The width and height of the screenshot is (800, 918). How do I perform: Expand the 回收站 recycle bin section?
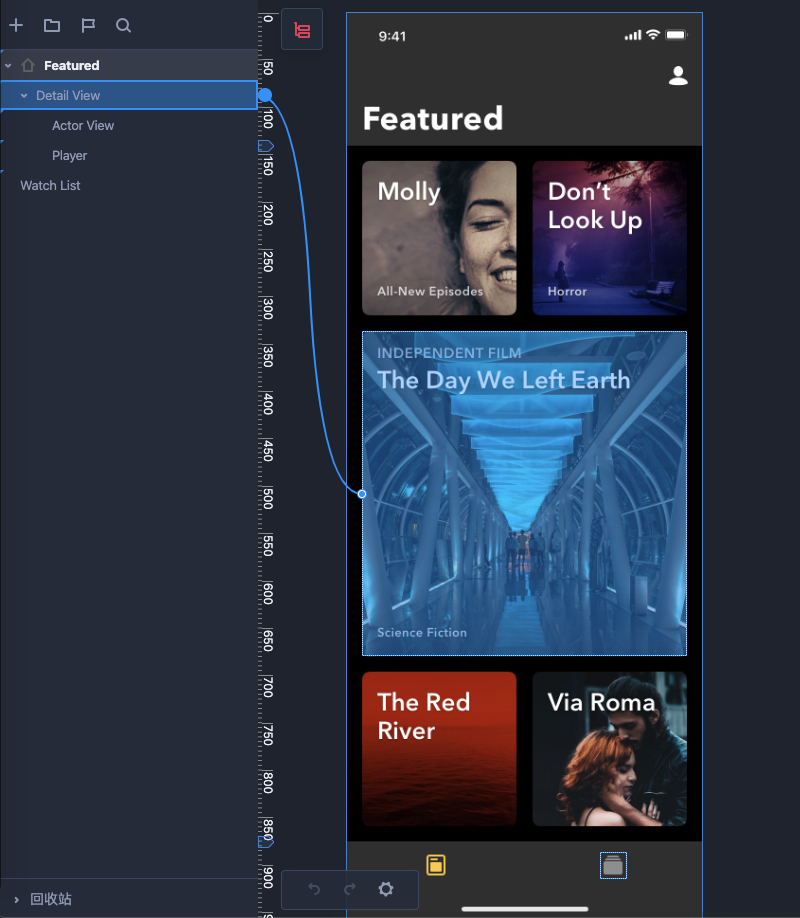click(16, 899)
